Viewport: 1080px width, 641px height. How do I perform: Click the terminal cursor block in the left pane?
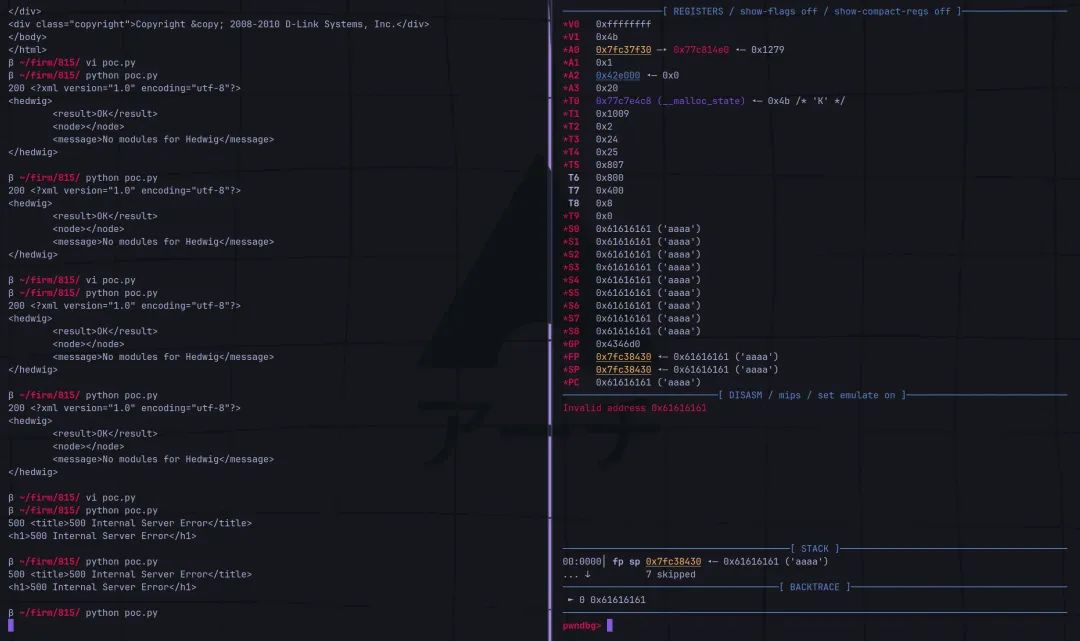11,625
